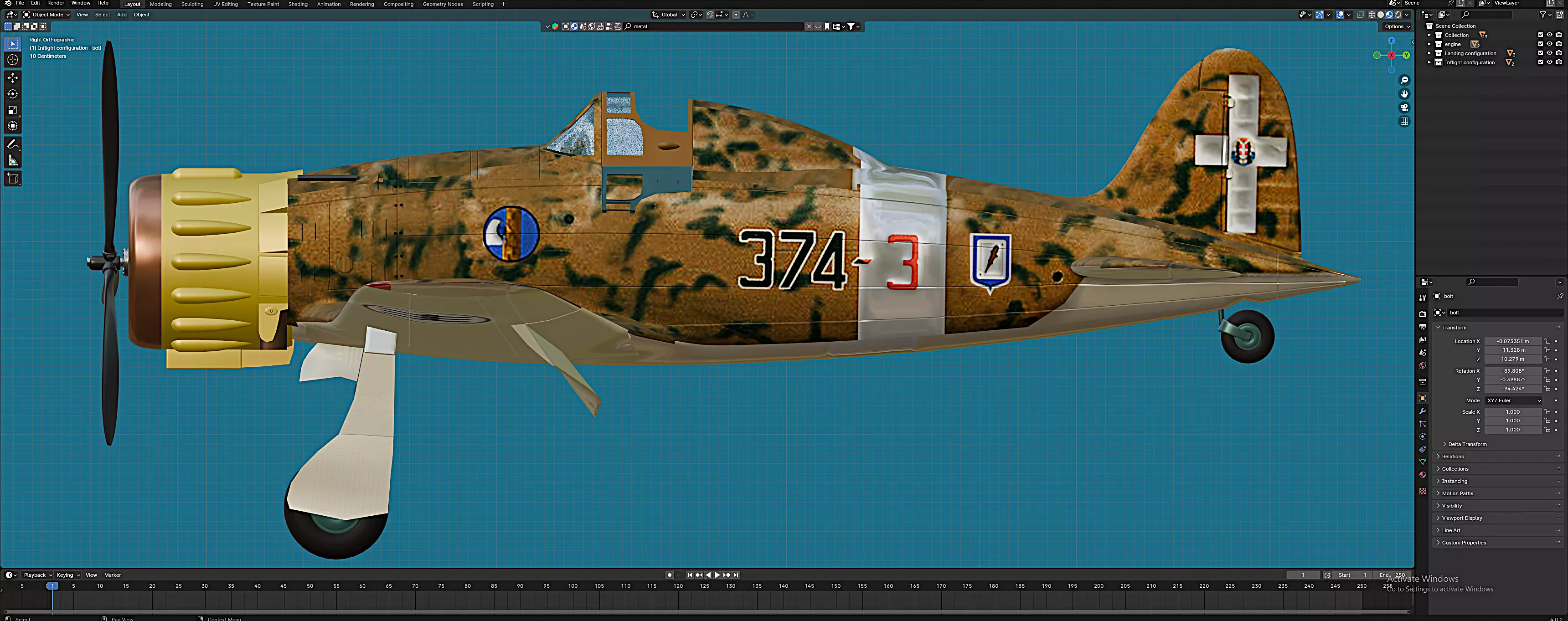Open the Object Data mesh tab
Viewport: 1568px width, 621px height.
(x=1423, y=462)
